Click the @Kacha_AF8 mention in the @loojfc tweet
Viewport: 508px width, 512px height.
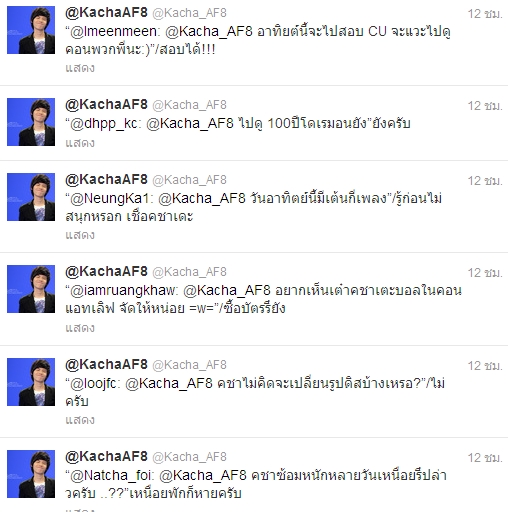169,384
